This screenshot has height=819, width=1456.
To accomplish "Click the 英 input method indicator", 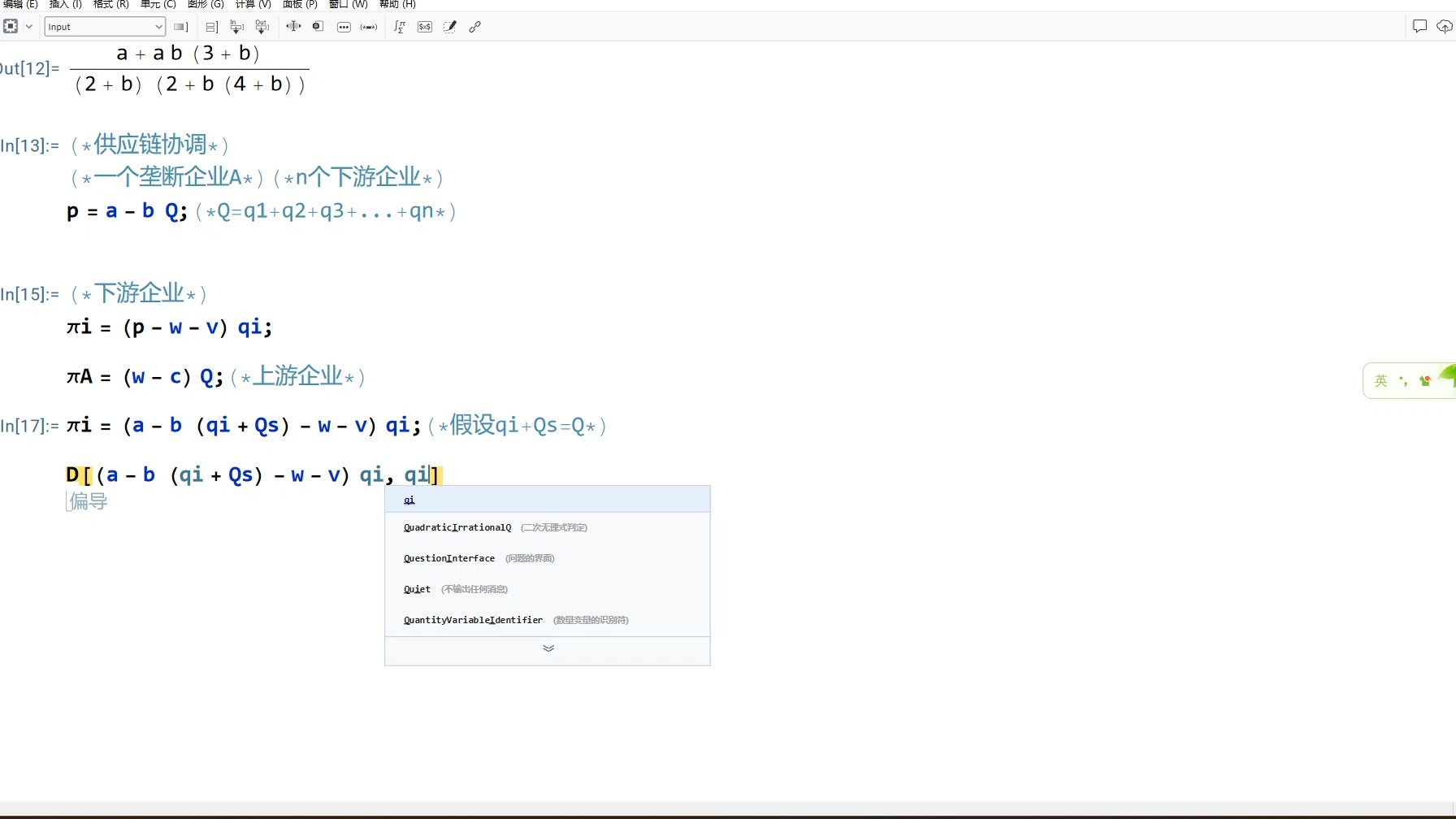I will pos(1381,381).
